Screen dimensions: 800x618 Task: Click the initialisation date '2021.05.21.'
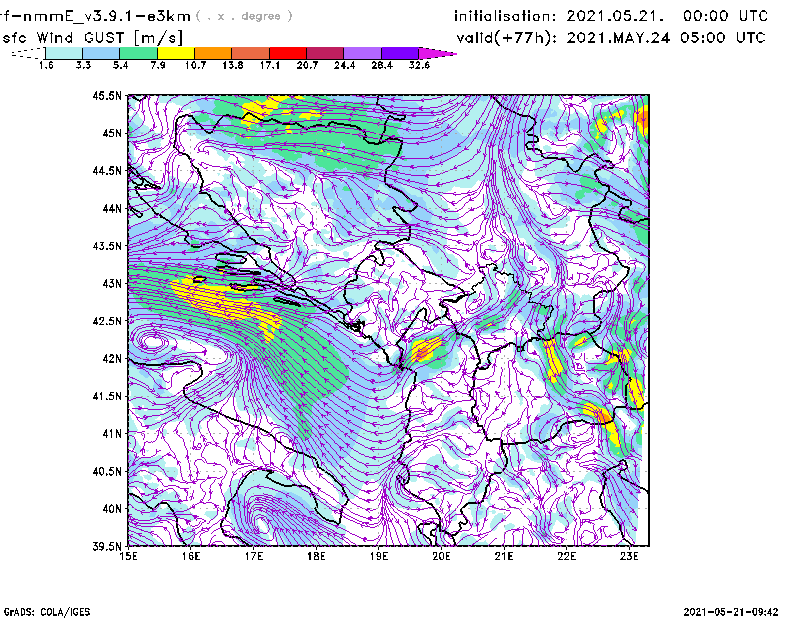pos(615,16)
